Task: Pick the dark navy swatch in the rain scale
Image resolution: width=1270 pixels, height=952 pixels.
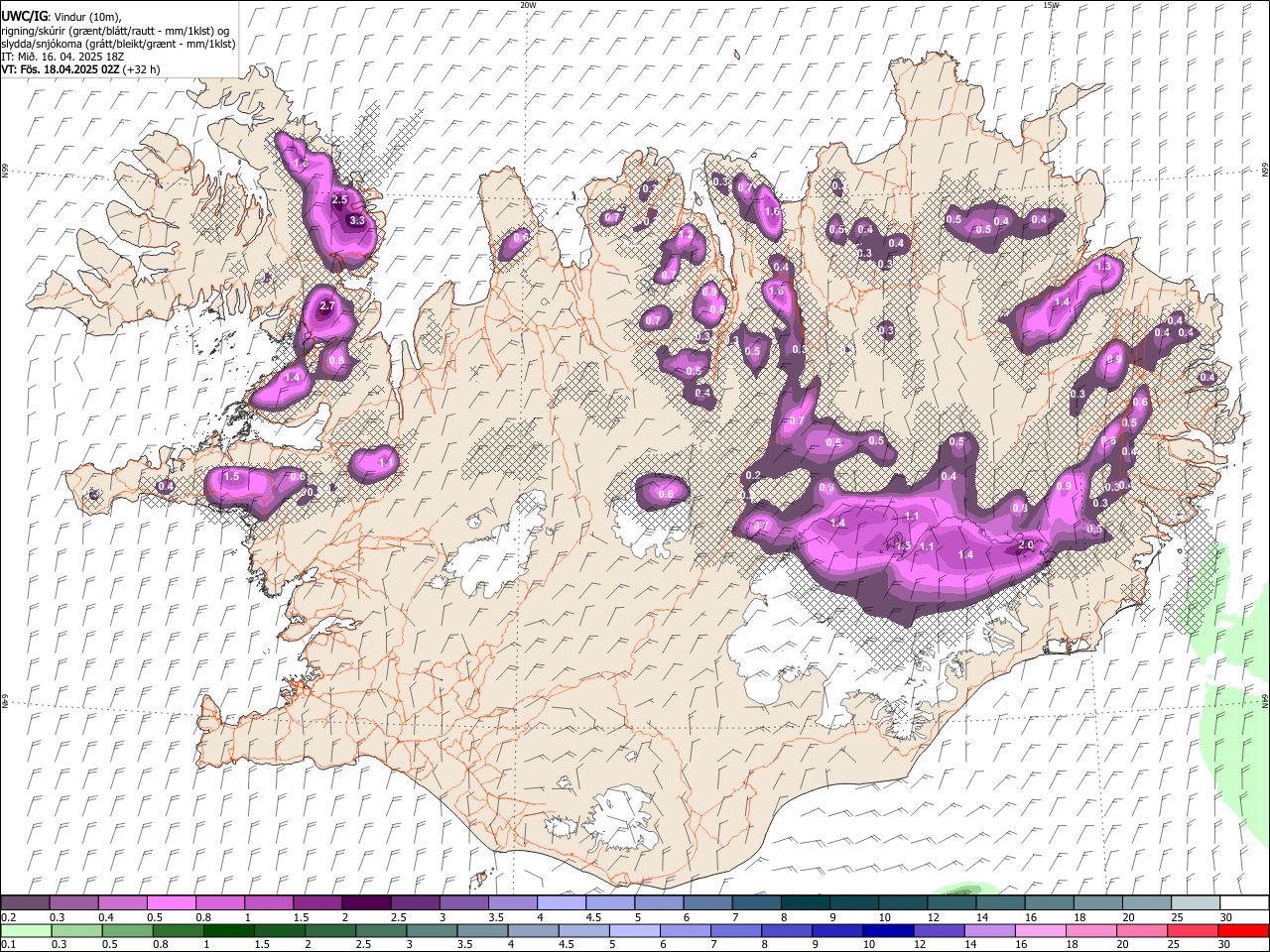Action: (886, 931)
